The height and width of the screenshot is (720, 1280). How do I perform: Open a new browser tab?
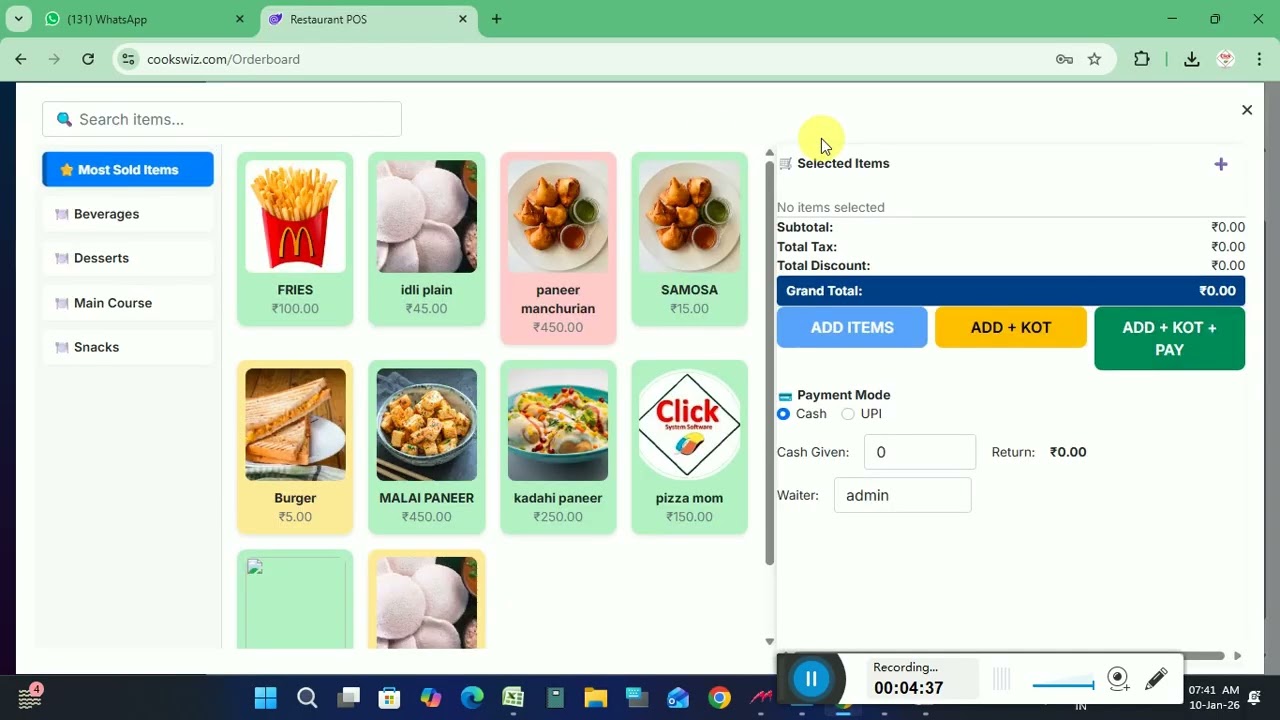click(x=496, y=19)
